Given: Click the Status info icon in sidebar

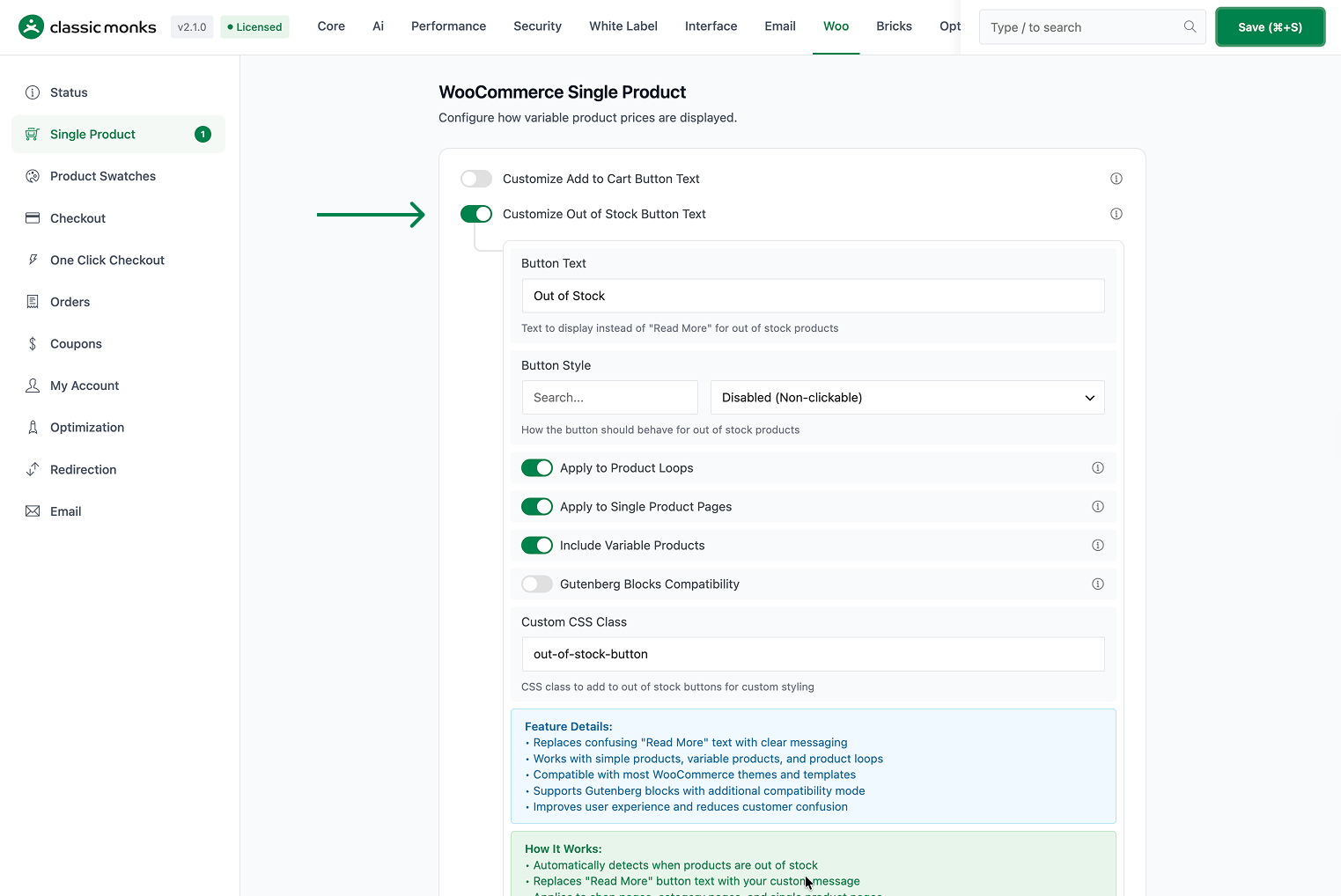Looking at the screenshot, I should coord(33,92).
